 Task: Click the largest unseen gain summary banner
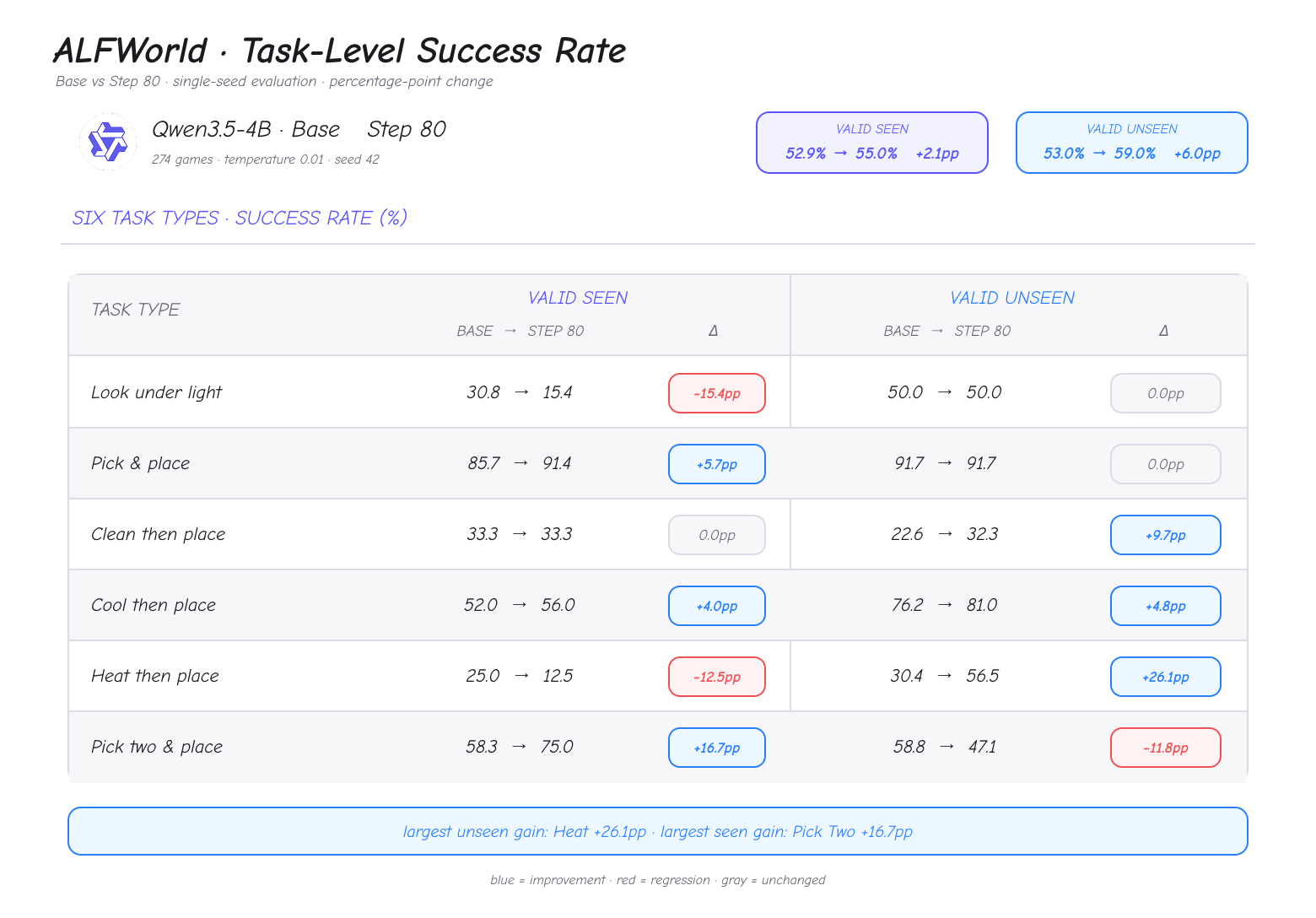click(x=658, y=831)
